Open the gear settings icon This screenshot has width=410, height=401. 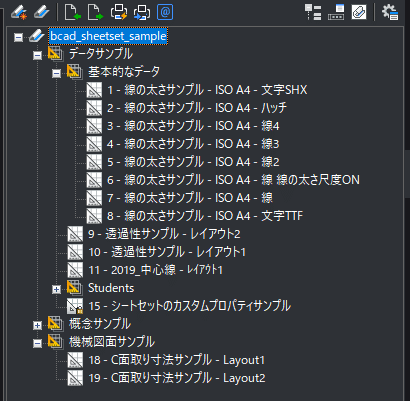coord(390,12)
